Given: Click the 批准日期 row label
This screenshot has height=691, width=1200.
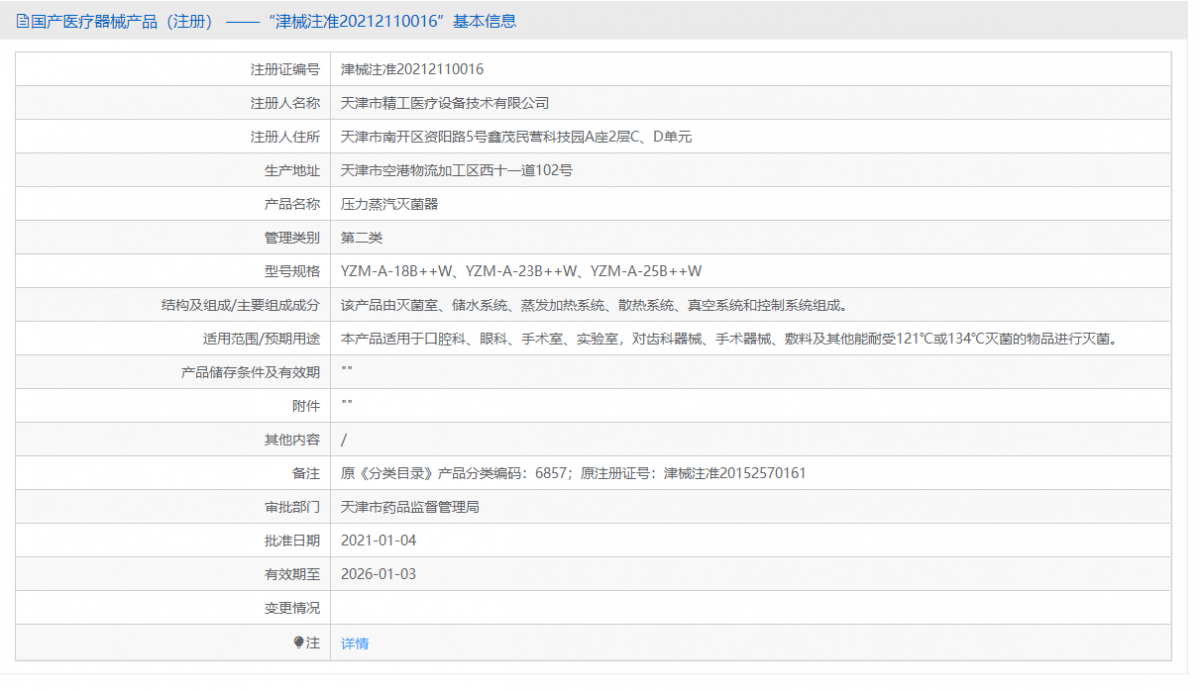Looking at the screenshot, I should pos(292,541).
